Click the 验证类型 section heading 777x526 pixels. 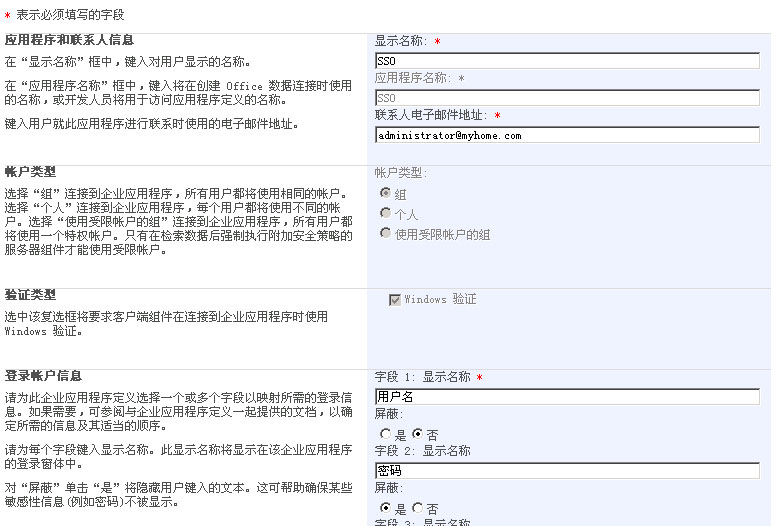[x=30, y=295]
